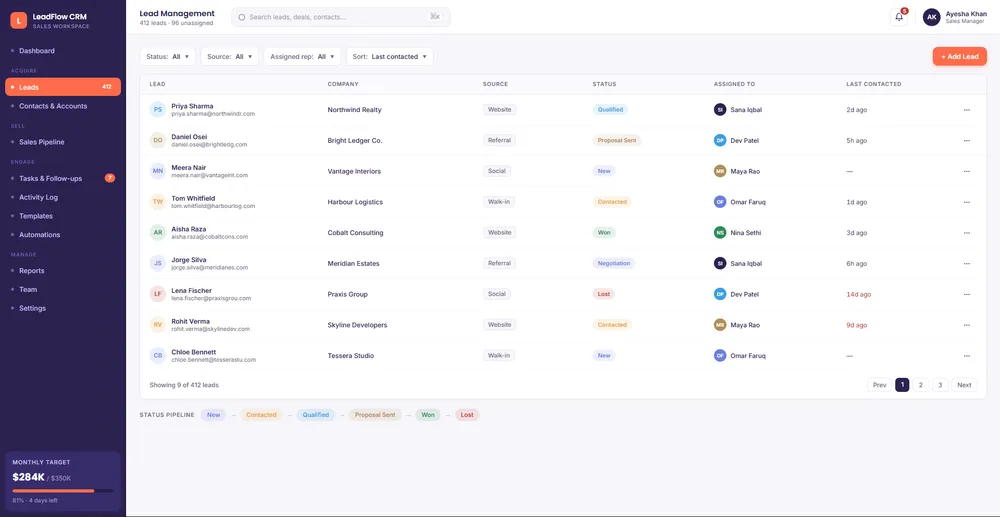Click the notification bell icon
The image size is (1000, 517).
pyautogui.click(x=899, y=17)
